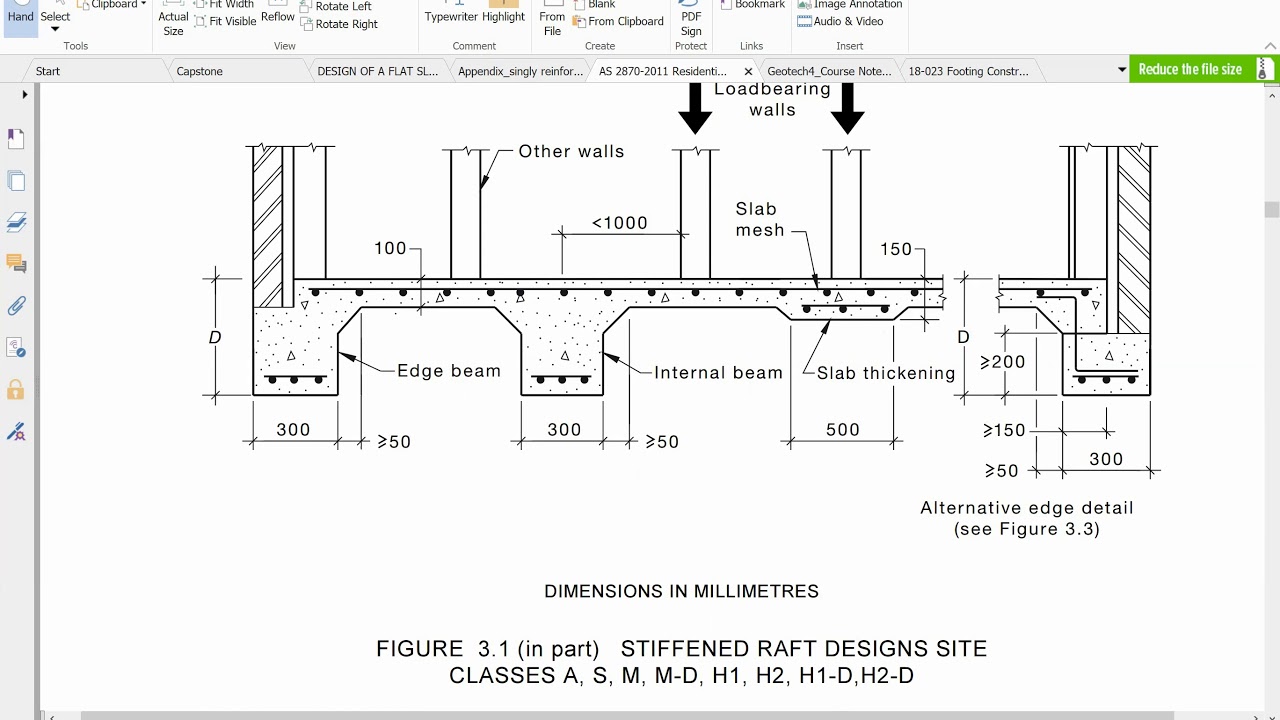Activate the Typewriter comment tool
Screen dimensions: 1280x720
click(451, 12)
